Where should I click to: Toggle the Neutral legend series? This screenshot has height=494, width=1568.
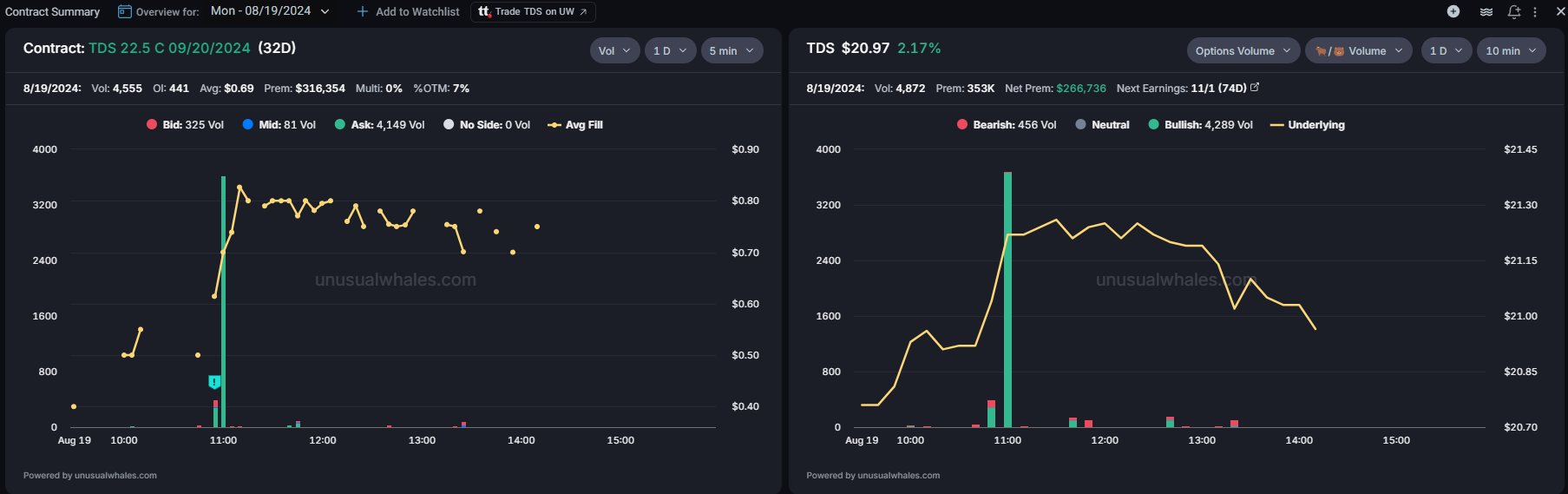(x=1102, y=125)
